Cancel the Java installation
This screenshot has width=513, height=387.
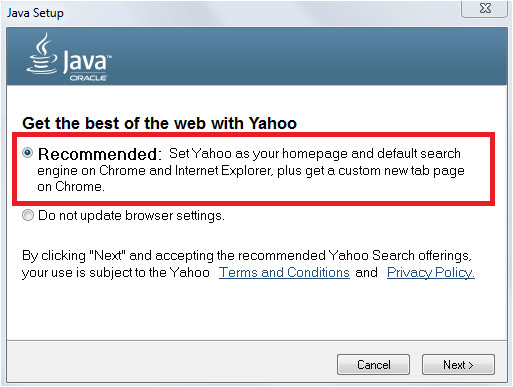point(373,365)
